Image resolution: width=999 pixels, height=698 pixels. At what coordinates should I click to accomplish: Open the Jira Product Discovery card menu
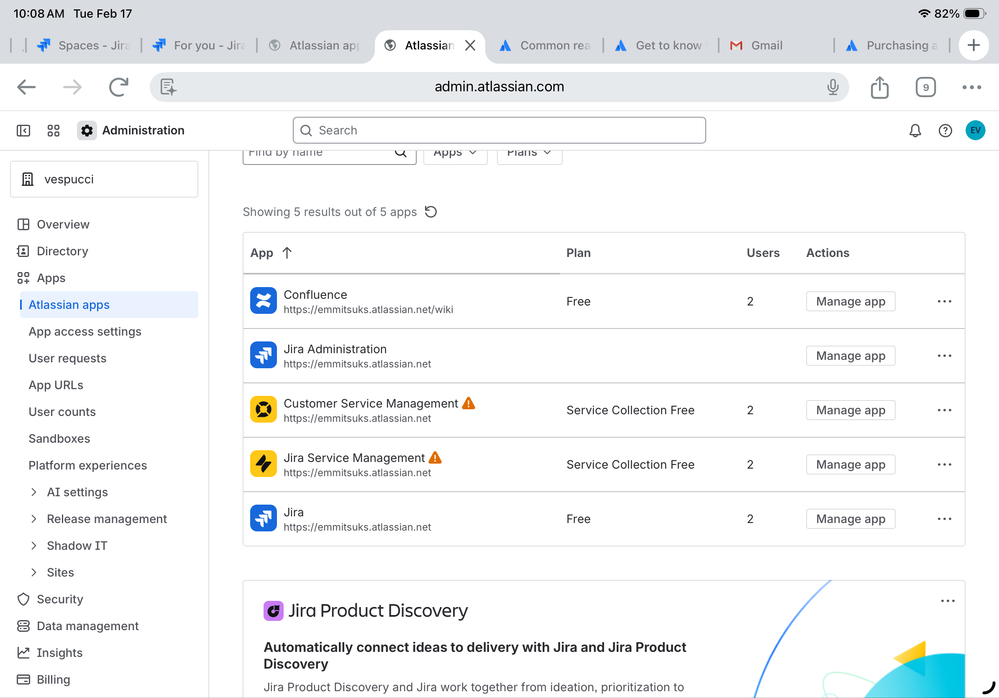click(x=947, y=601)
